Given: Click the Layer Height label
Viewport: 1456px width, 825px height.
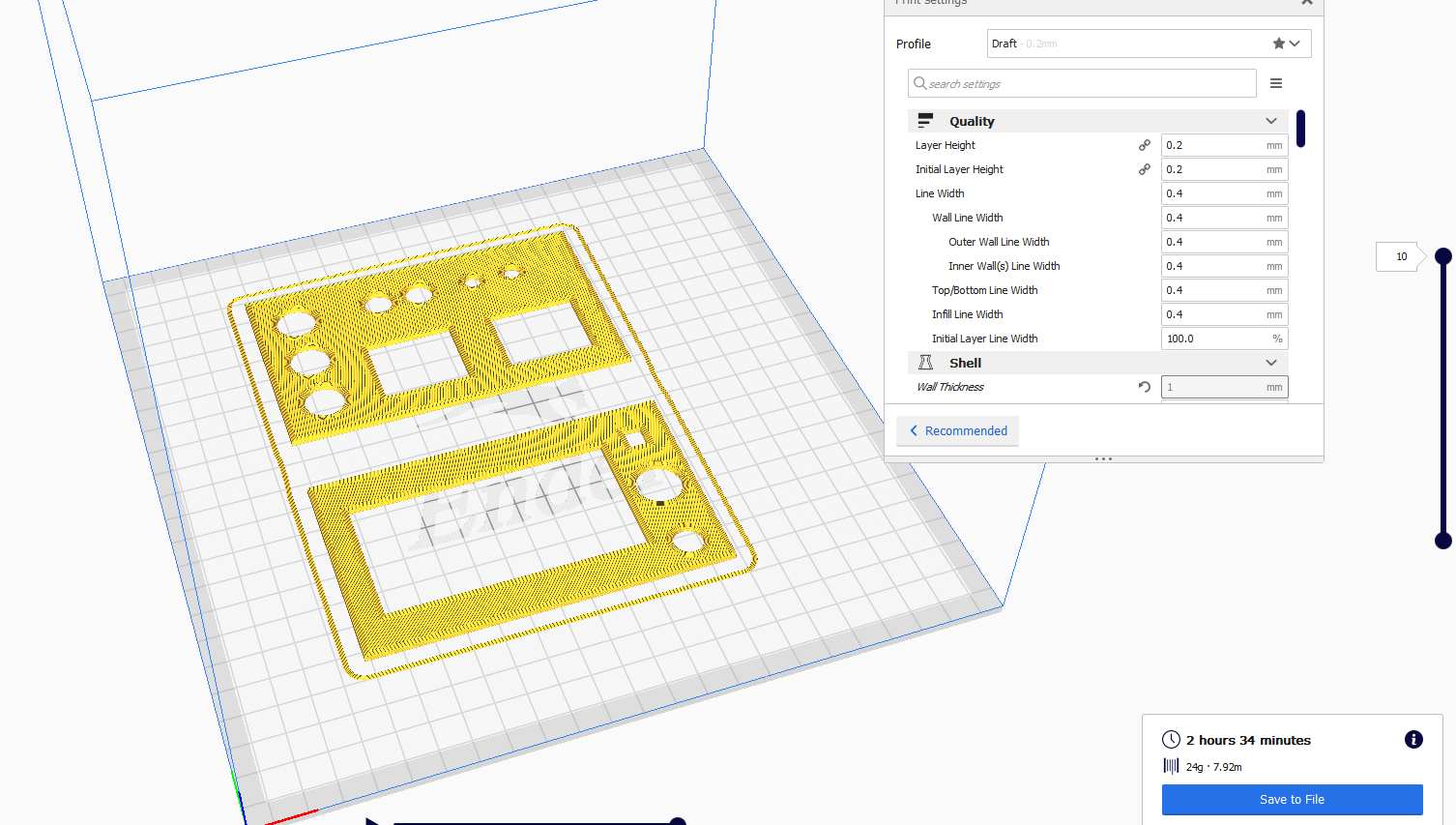Looking at the screenshot, I should tap(946, 145).
